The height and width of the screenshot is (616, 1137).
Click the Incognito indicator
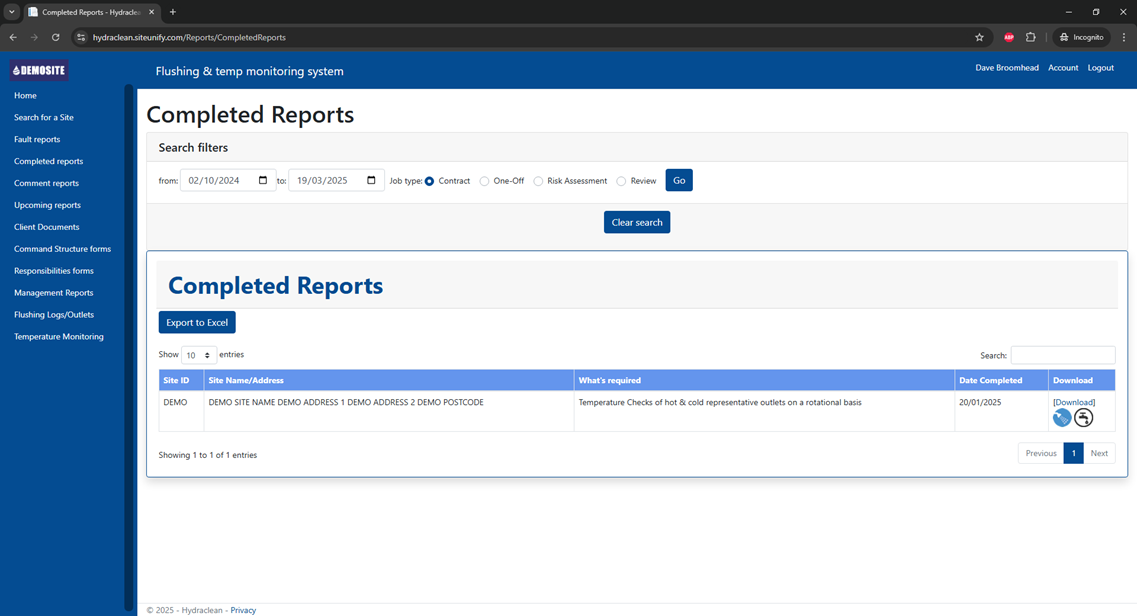pyautogui.click(x=1081, y=38)
